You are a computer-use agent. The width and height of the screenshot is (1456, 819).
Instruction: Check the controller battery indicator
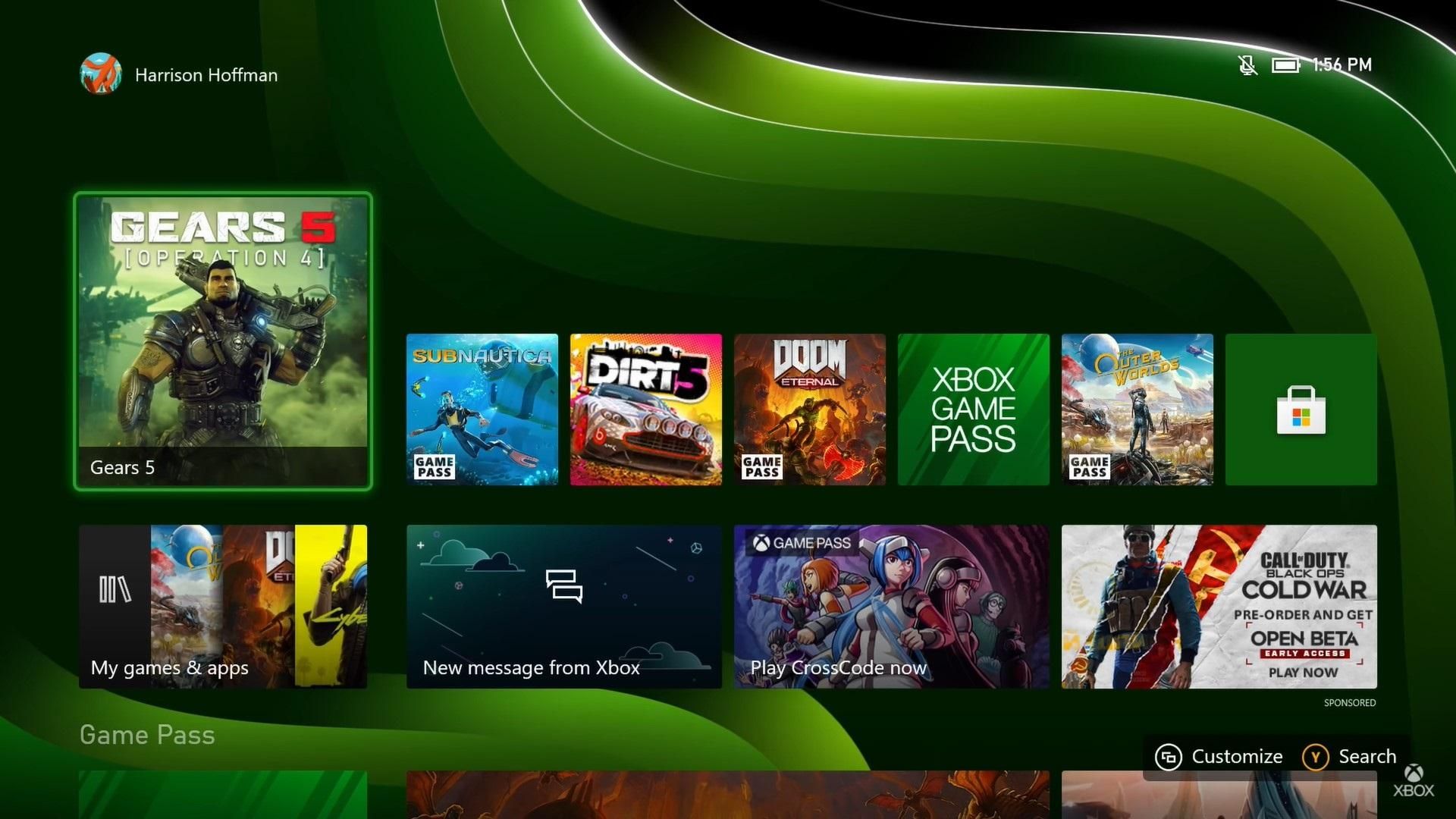click(1287, 65)
